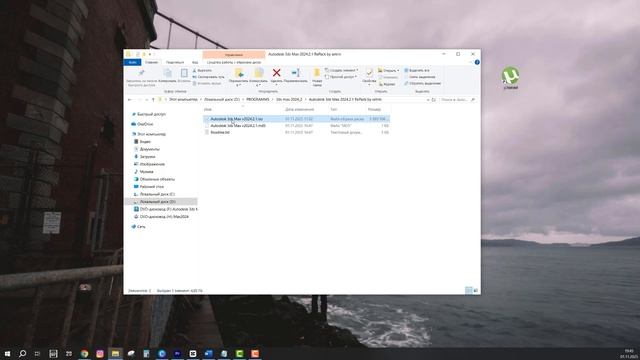
Task: Click the Back navigation arrow
Action: point(130,100)
